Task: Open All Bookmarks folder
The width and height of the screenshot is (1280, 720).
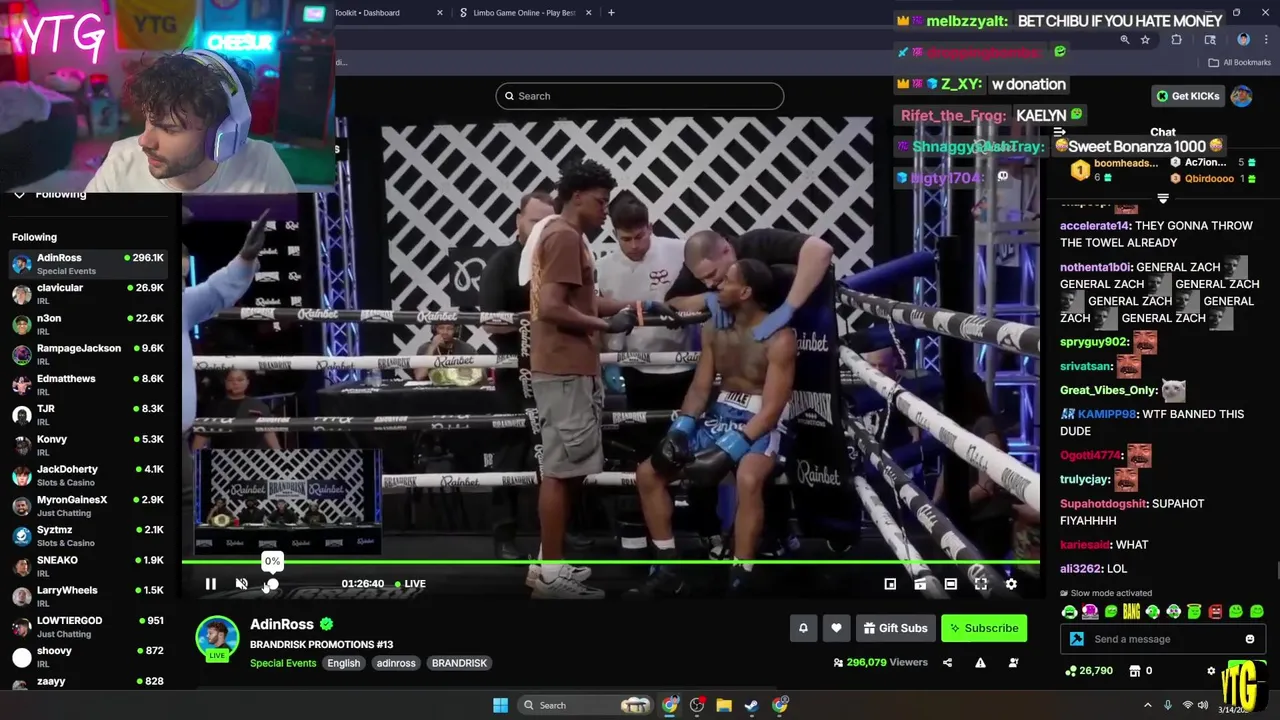Action: point(1240,62)
